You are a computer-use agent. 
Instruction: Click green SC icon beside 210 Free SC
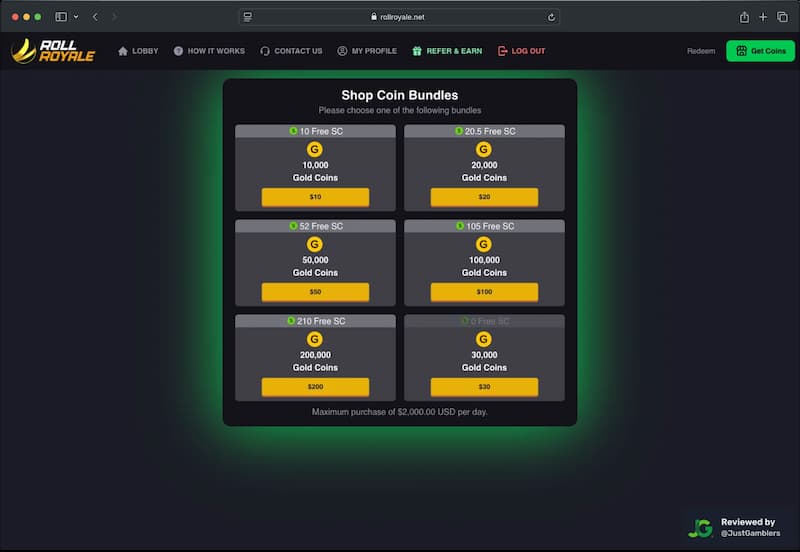(291, 320)
